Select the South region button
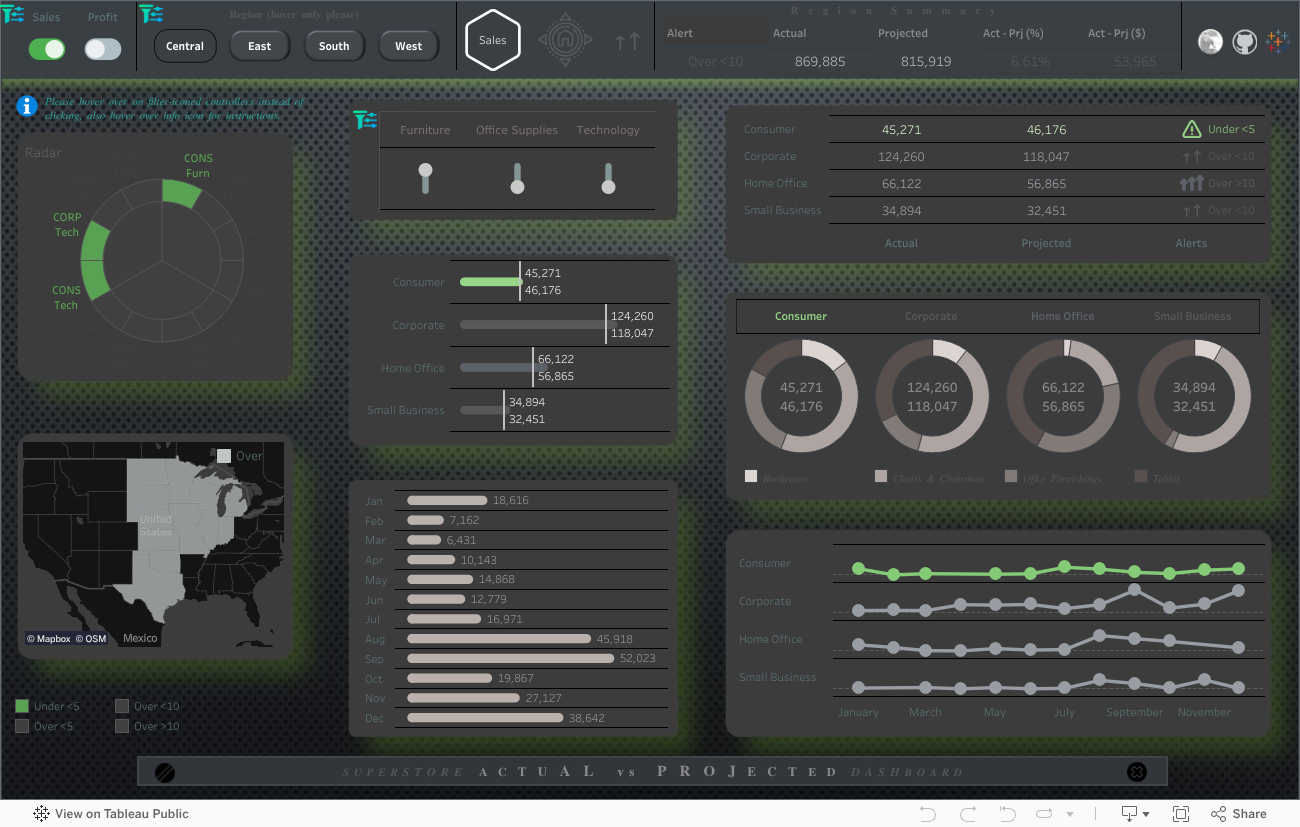Screen dimensions: 1300x827 [334, 46]
